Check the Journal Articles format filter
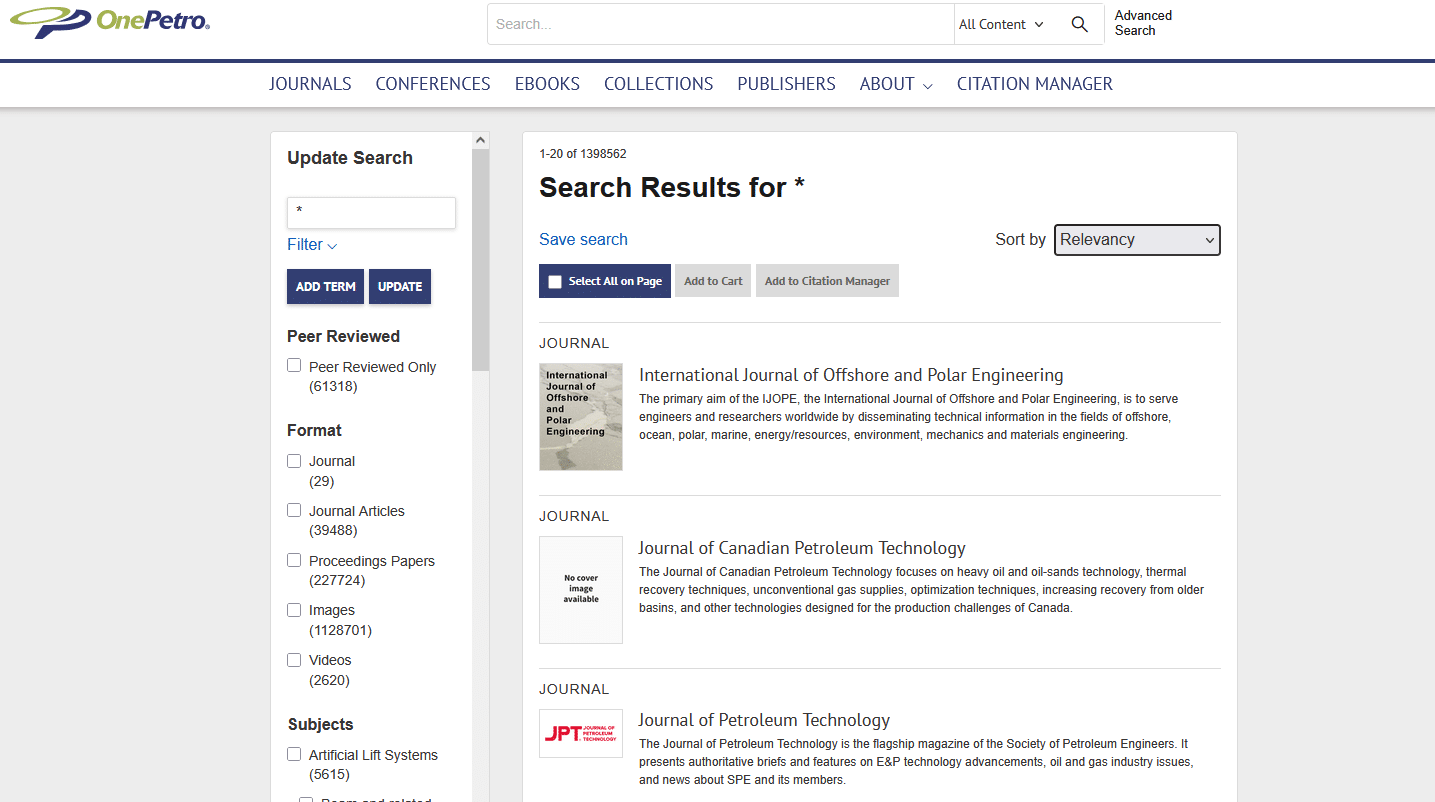Screen dimensions: 1435x802 coord(294,510)
